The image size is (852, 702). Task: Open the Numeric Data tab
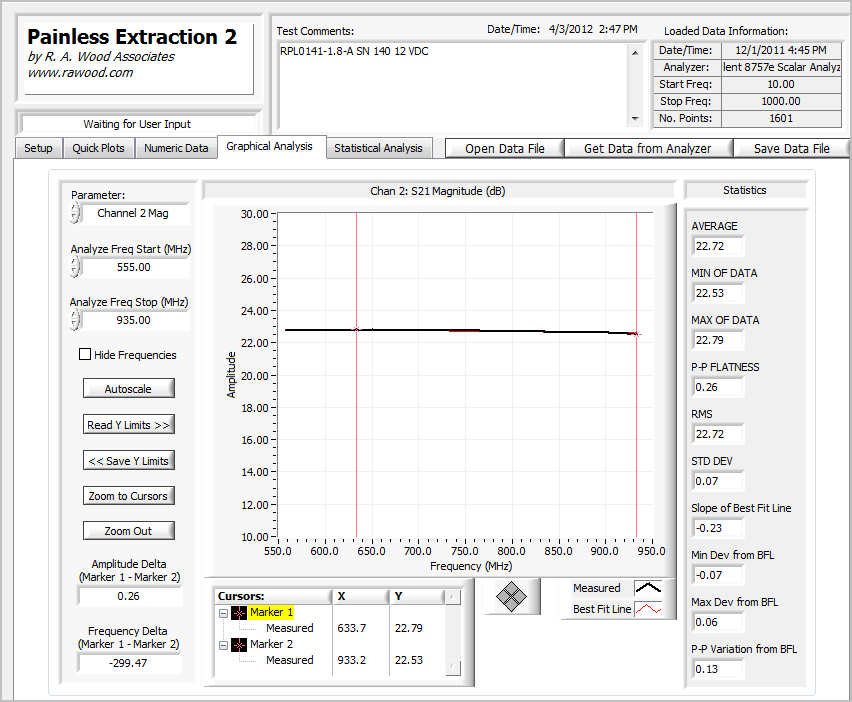coord(176,148)
